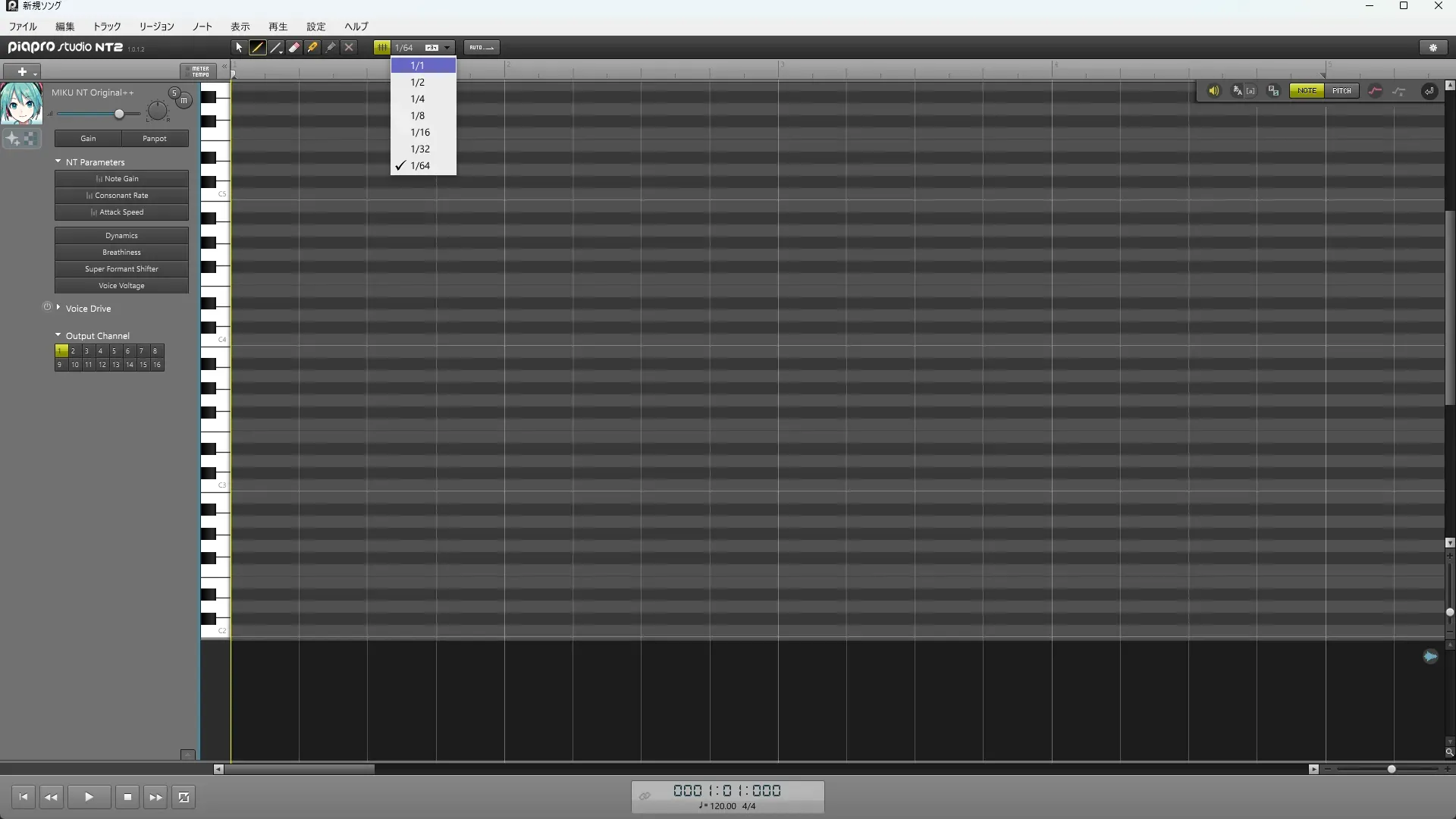Select the pencil draw tool
This screenshot has width=1456, height=819.
click(257, 47)
